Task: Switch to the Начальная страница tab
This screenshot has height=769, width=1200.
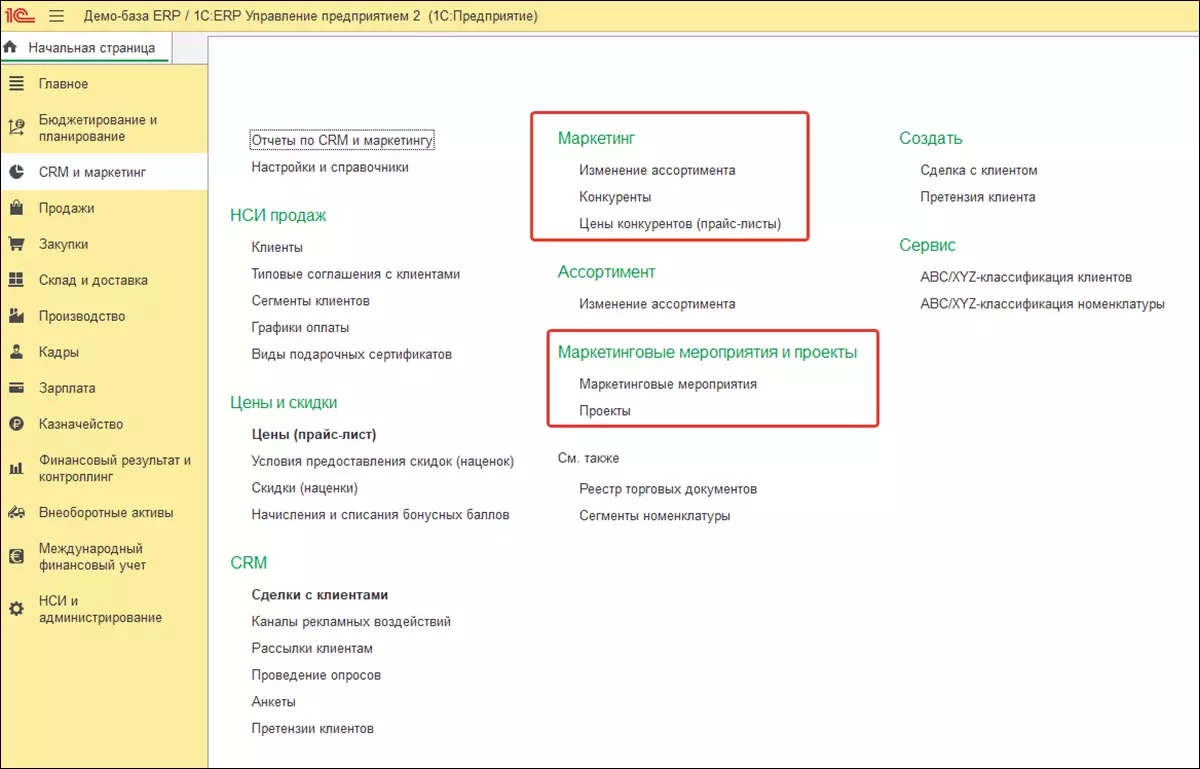Action: (x=92, y=47)
